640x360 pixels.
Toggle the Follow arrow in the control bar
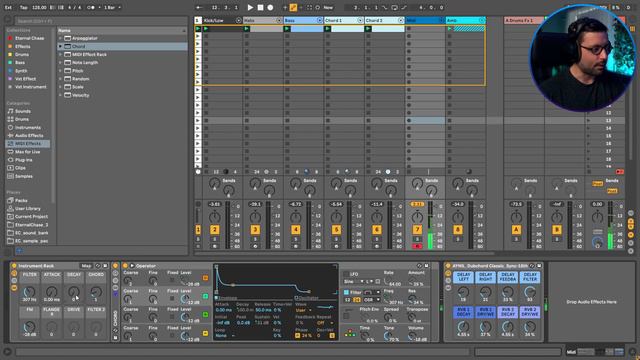[x=199, y=7]
